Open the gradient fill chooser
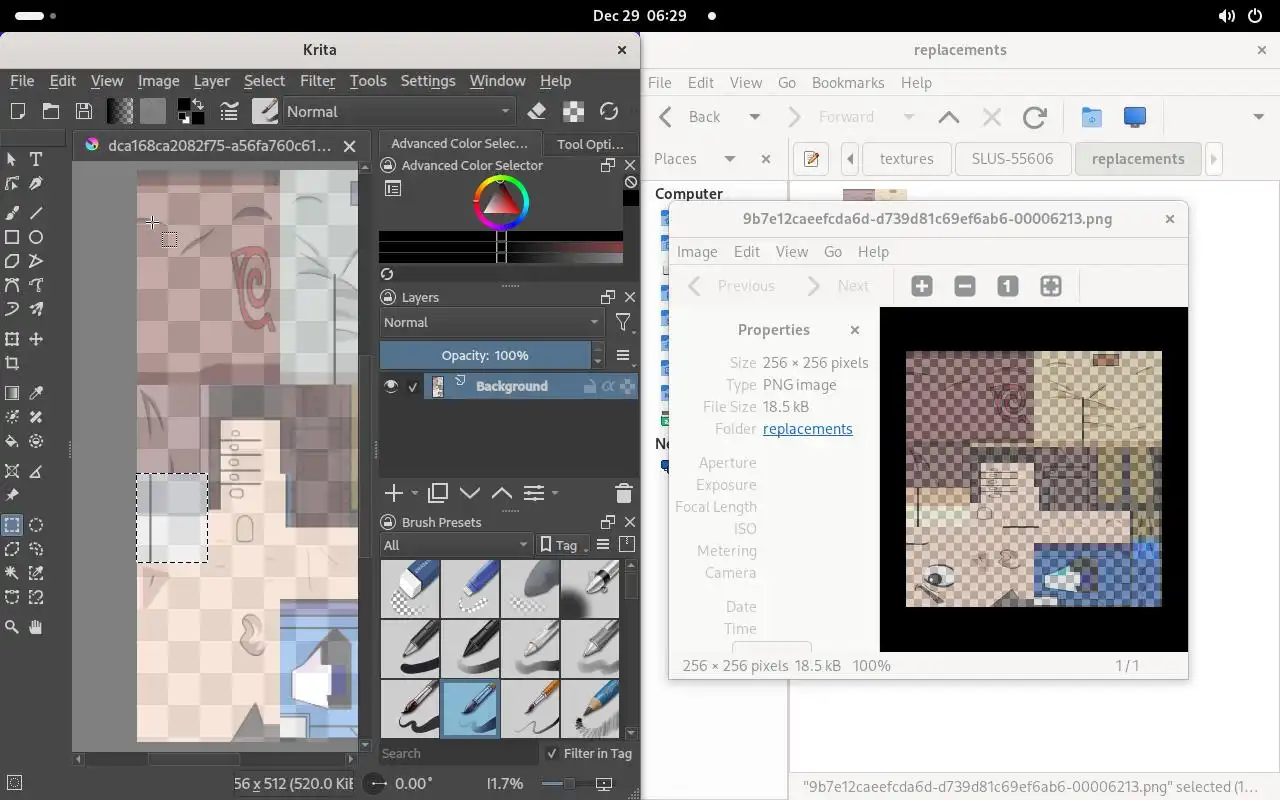 [120, 111]
